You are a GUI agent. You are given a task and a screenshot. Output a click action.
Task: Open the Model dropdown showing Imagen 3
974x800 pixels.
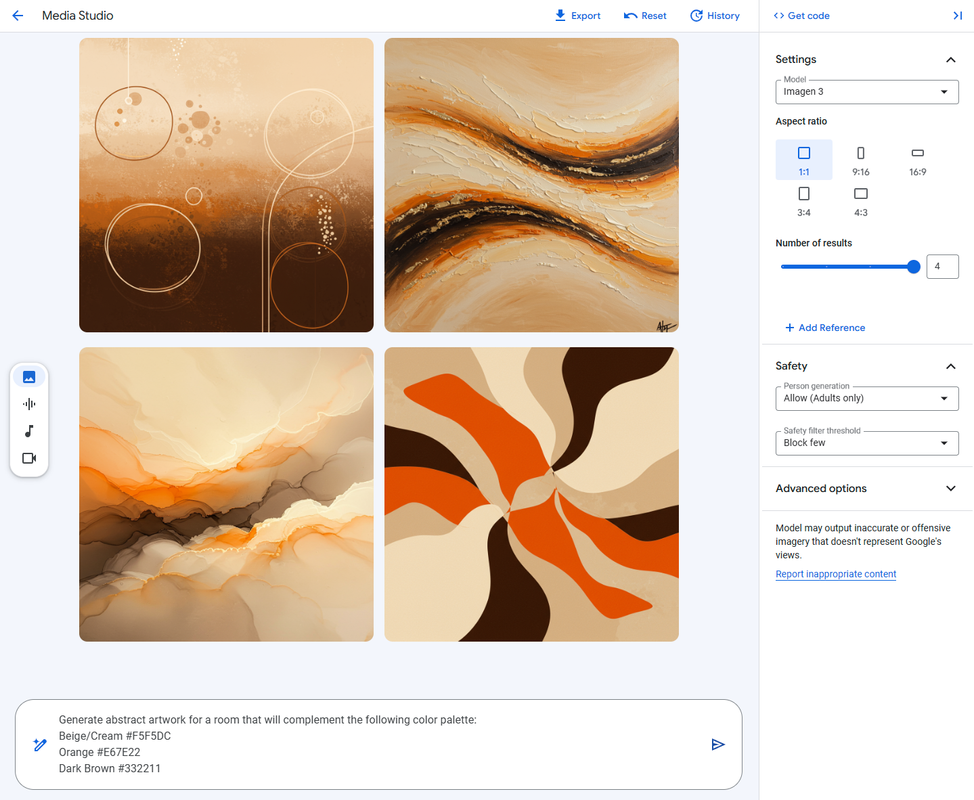pos(867,92)
